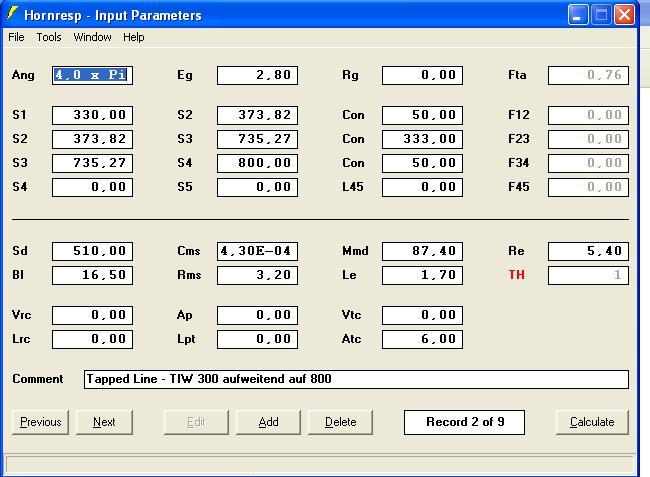Open the File menu
This screenshot has width=650, height=477.
tap(16, 37)
